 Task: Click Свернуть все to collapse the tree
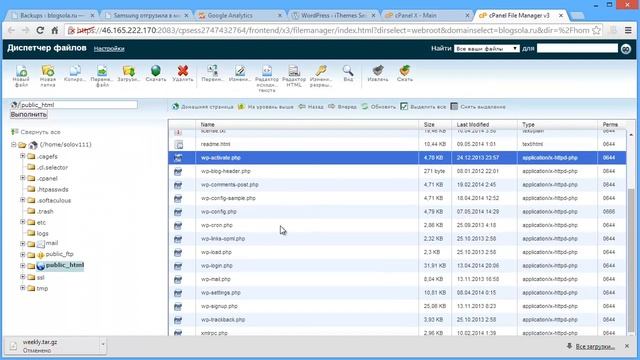pyautogui.click(x=36, y=132)
